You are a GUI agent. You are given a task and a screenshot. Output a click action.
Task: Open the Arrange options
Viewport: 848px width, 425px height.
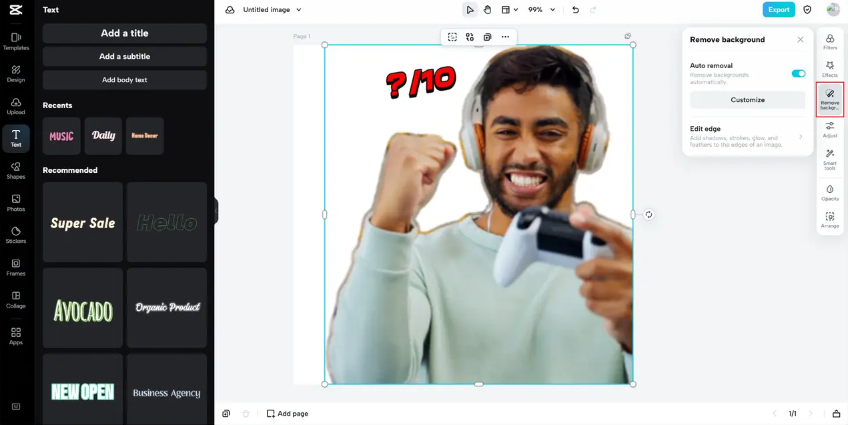(830, 220)
